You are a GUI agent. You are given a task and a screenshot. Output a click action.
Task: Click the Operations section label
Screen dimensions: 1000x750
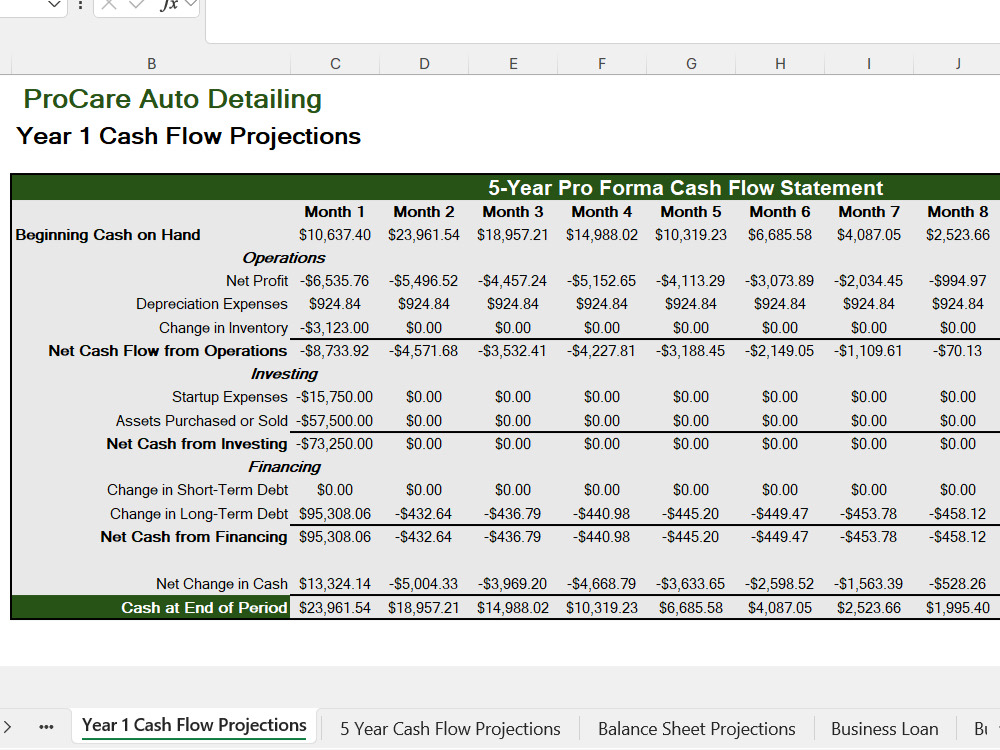pyautogui.click(x=284, y=258)
